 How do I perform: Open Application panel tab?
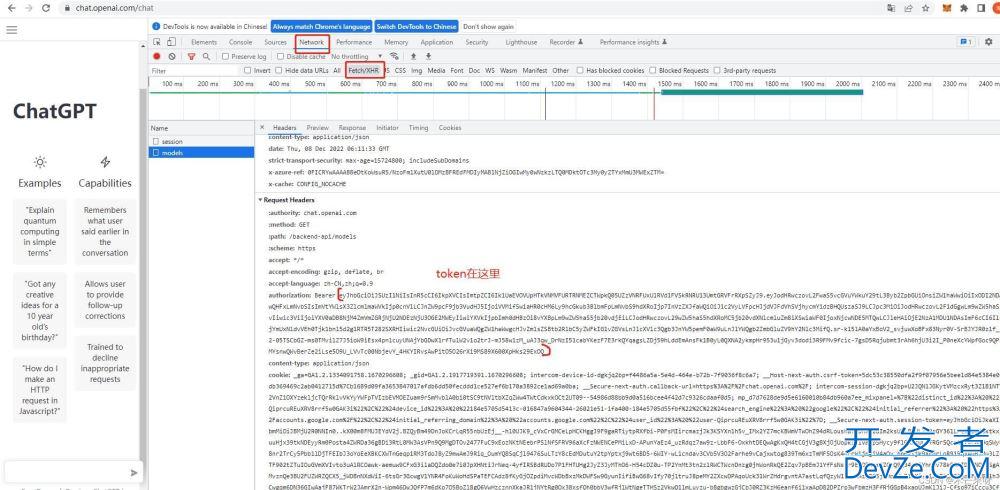pyautogui.click(x=437, y=42)
